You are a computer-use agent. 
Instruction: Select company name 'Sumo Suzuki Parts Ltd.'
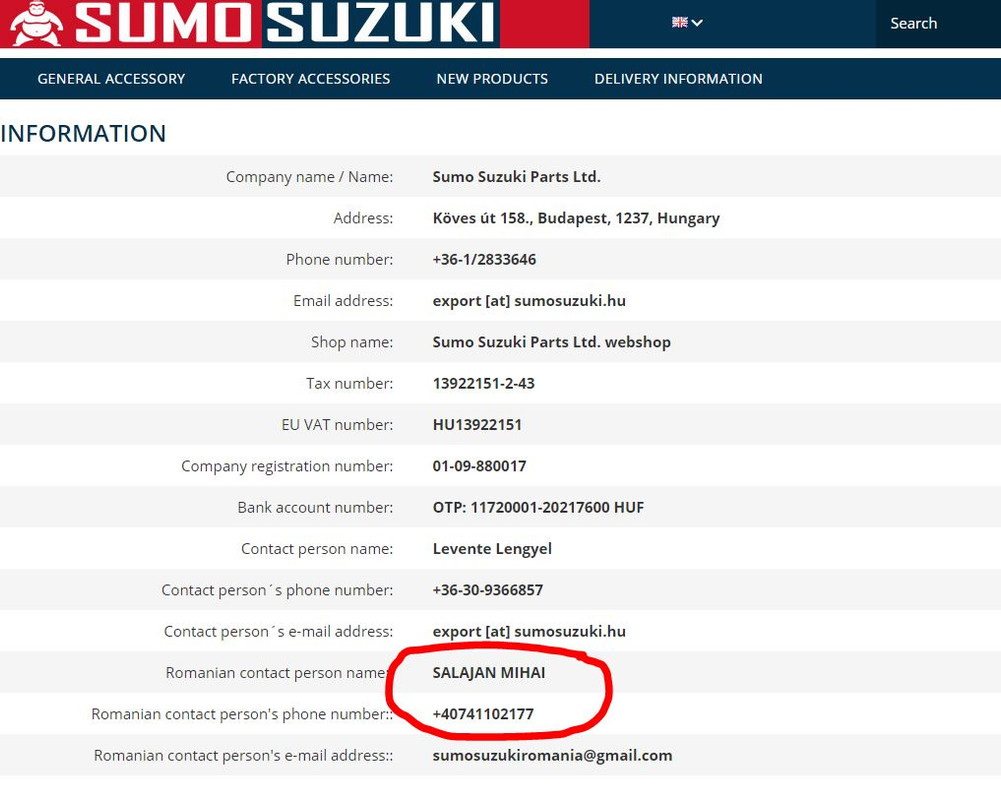516,177
